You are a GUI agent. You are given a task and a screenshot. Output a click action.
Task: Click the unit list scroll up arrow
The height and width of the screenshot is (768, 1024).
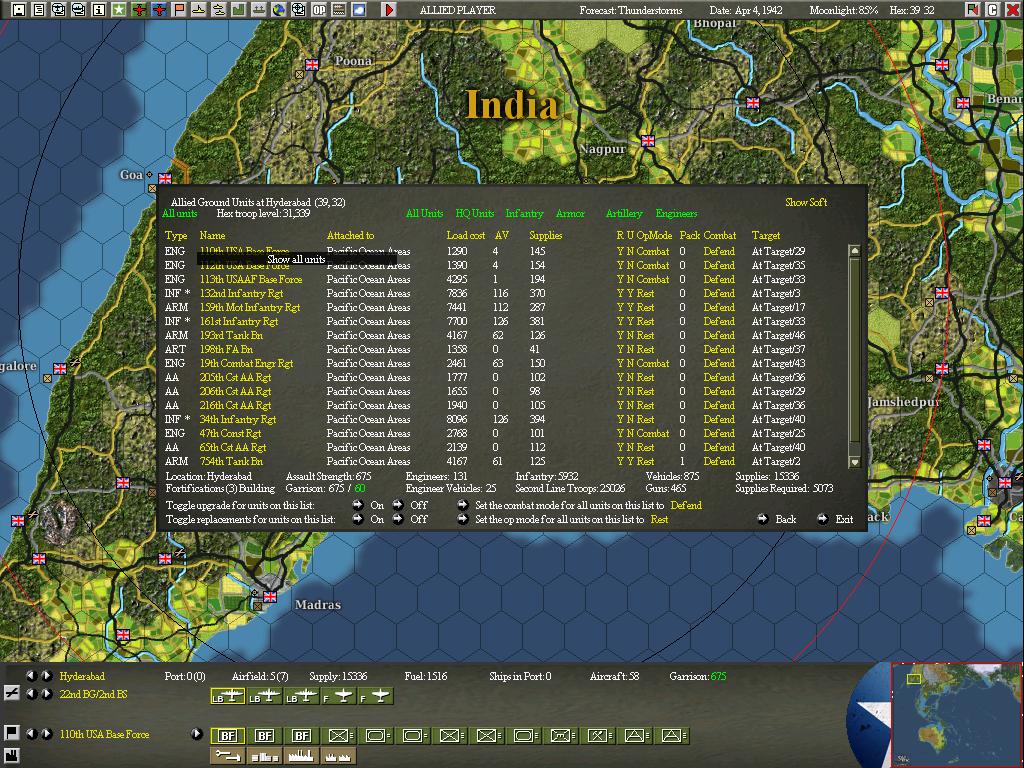pyautogui.click(x=854, y=251)
